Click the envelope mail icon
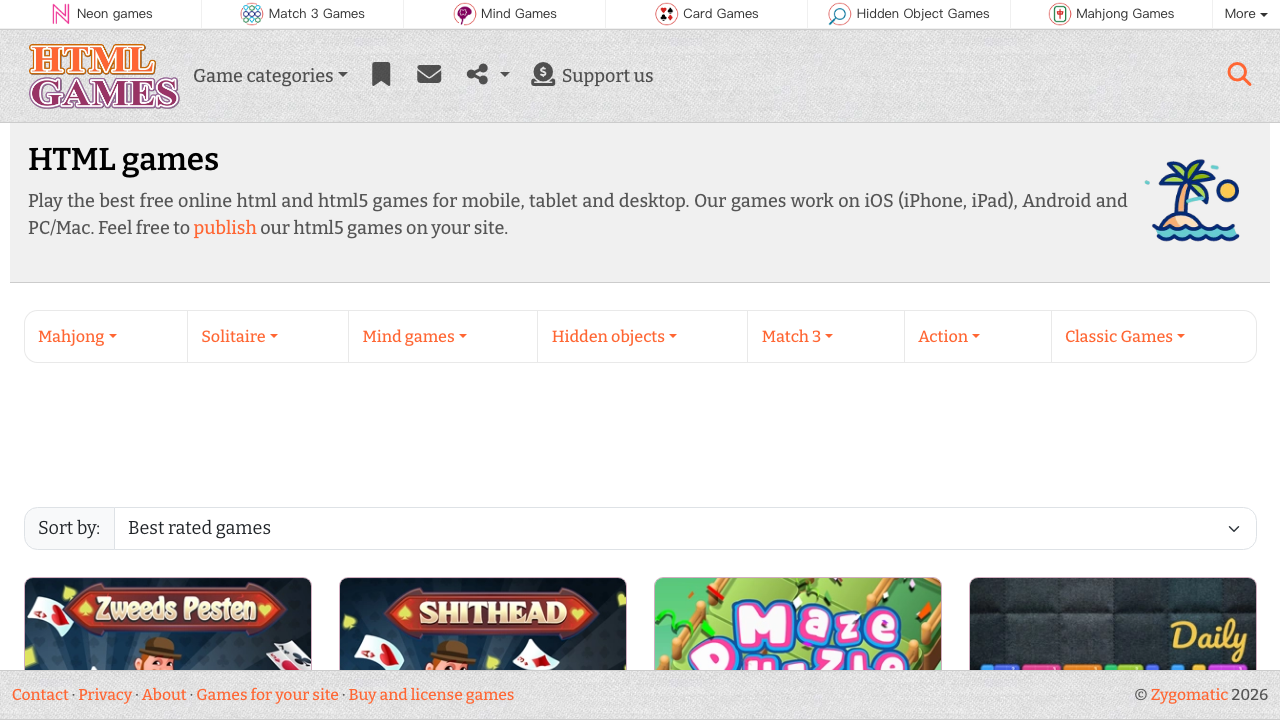 point(429,74)
